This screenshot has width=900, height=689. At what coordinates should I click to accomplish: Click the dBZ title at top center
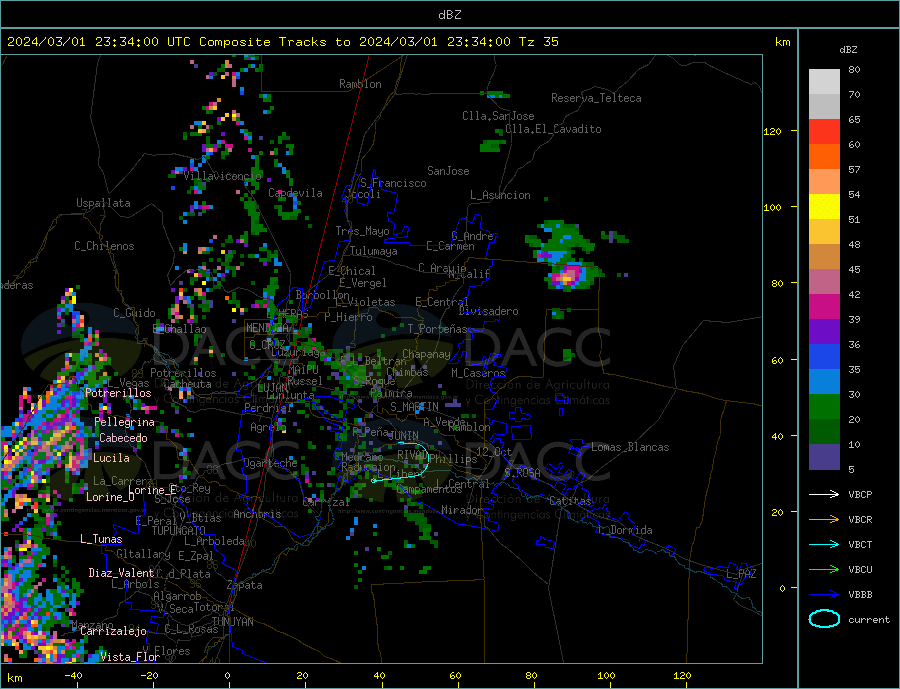(x=449, y=15)
